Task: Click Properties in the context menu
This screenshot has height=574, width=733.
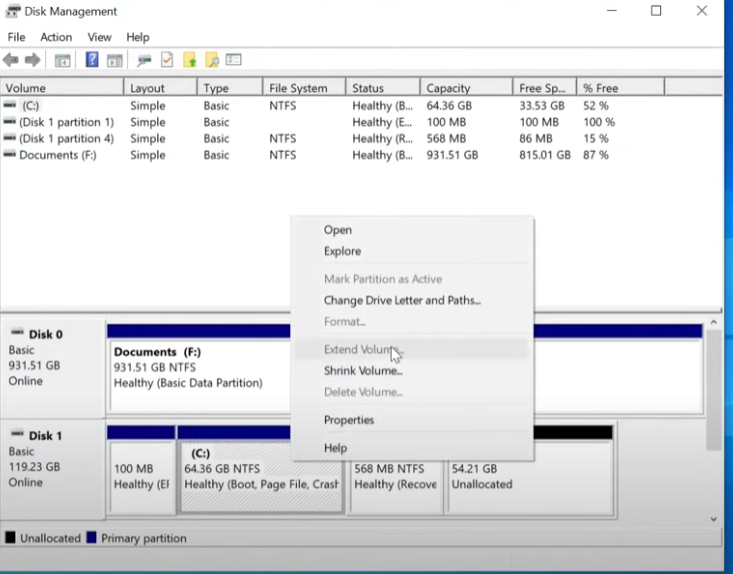Action: tap(349, 420)
